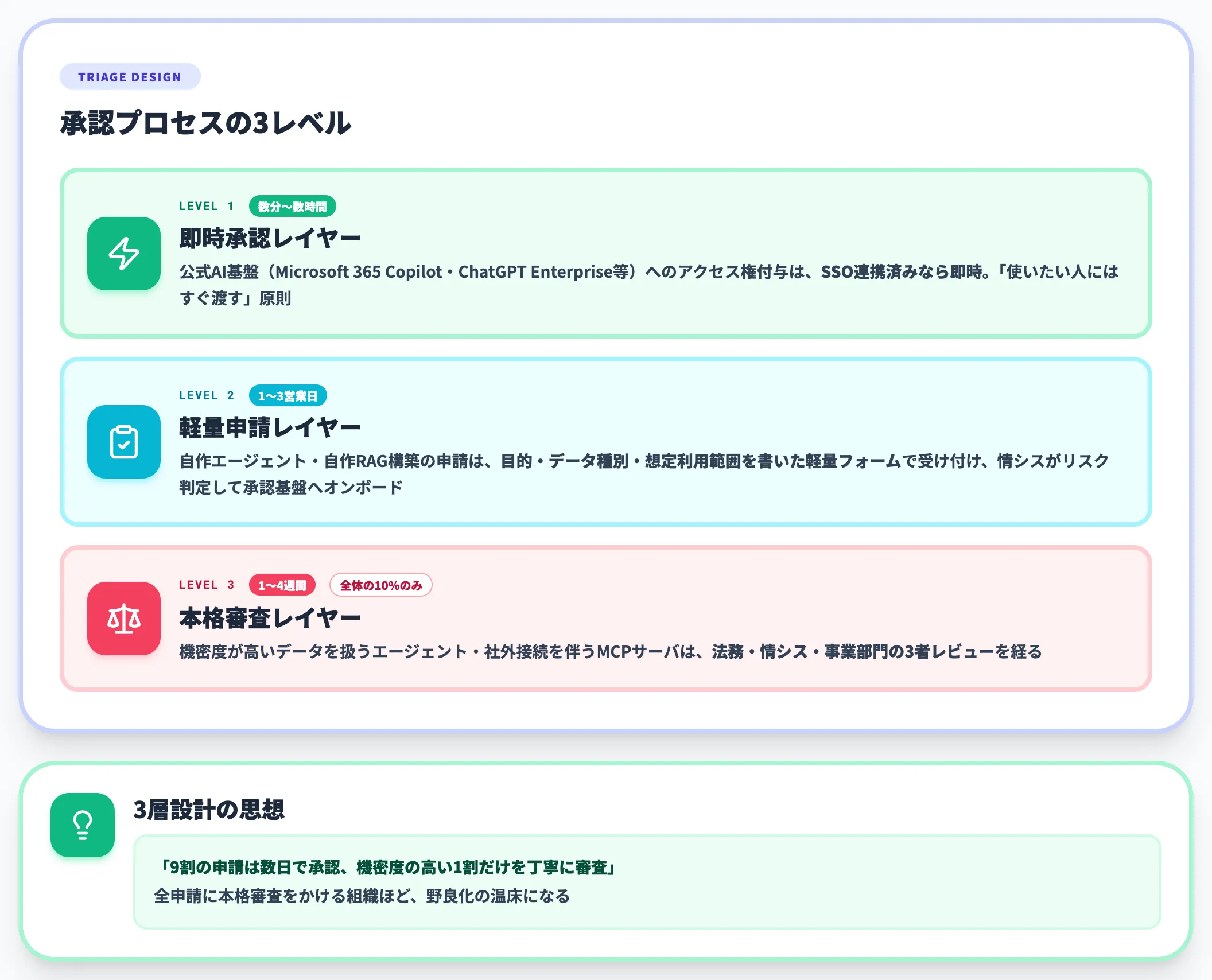This screenshot has height=980, width=1212.
Task: Click the LEVEL 2 label
Action: 207,396
